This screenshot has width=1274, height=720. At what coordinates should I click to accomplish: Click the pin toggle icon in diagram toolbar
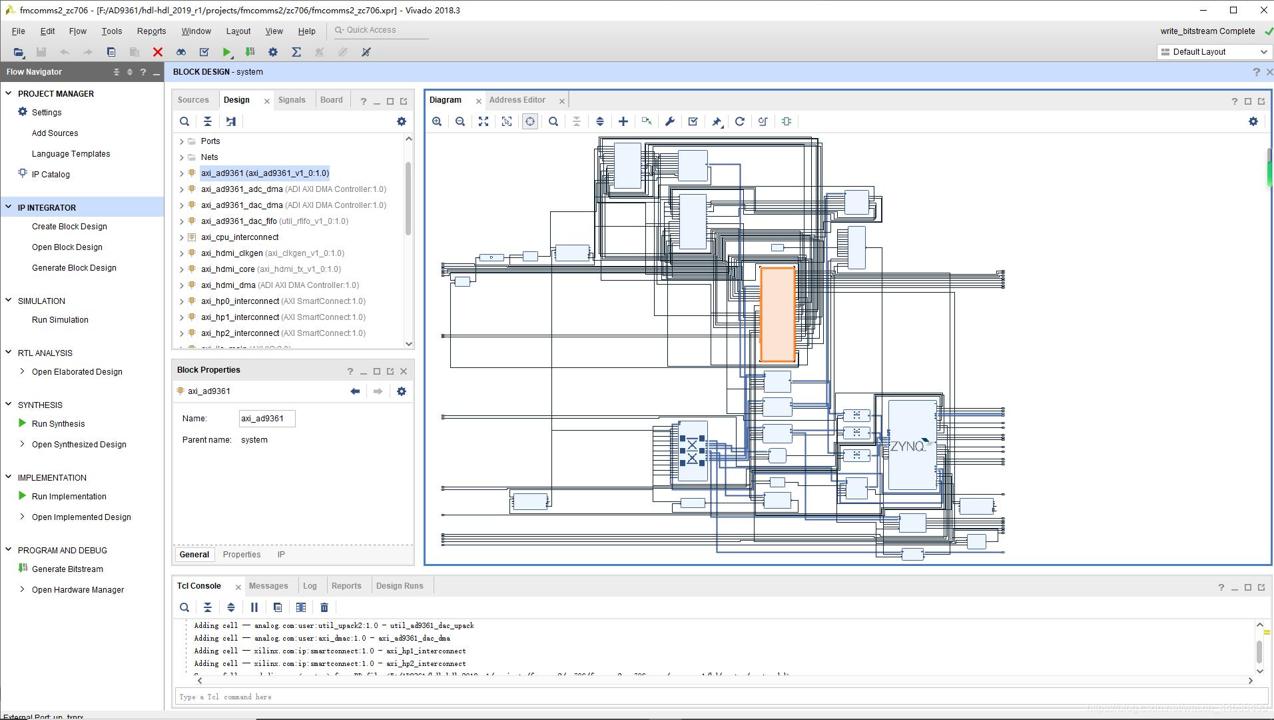717,121
